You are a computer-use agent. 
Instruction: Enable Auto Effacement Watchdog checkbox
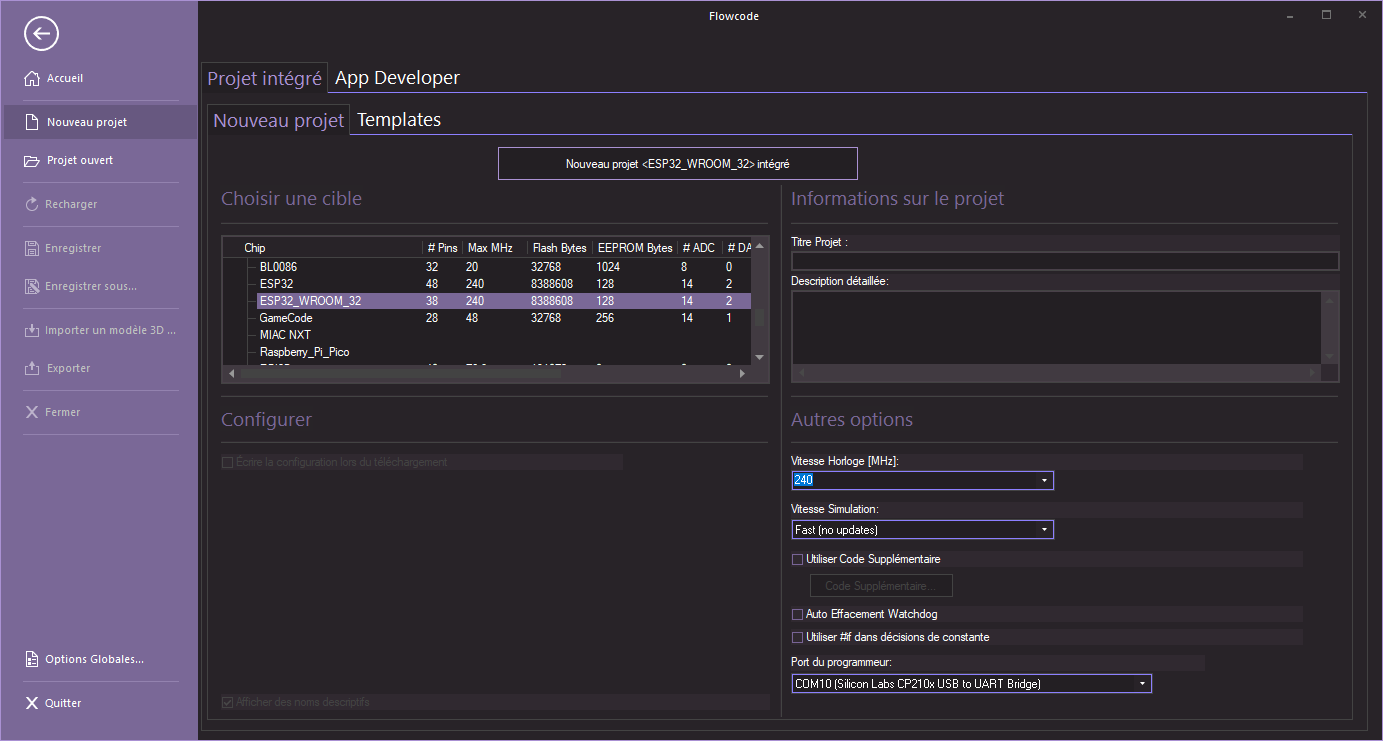point(797,614)
